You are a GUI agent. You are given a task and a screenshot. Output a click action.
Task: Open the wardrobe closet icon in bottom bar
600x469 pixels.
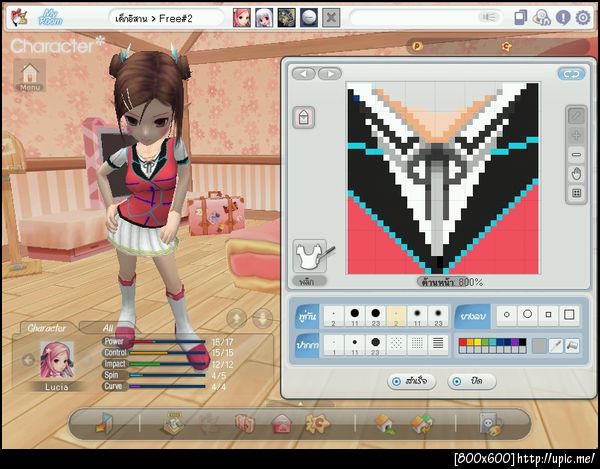244,424
